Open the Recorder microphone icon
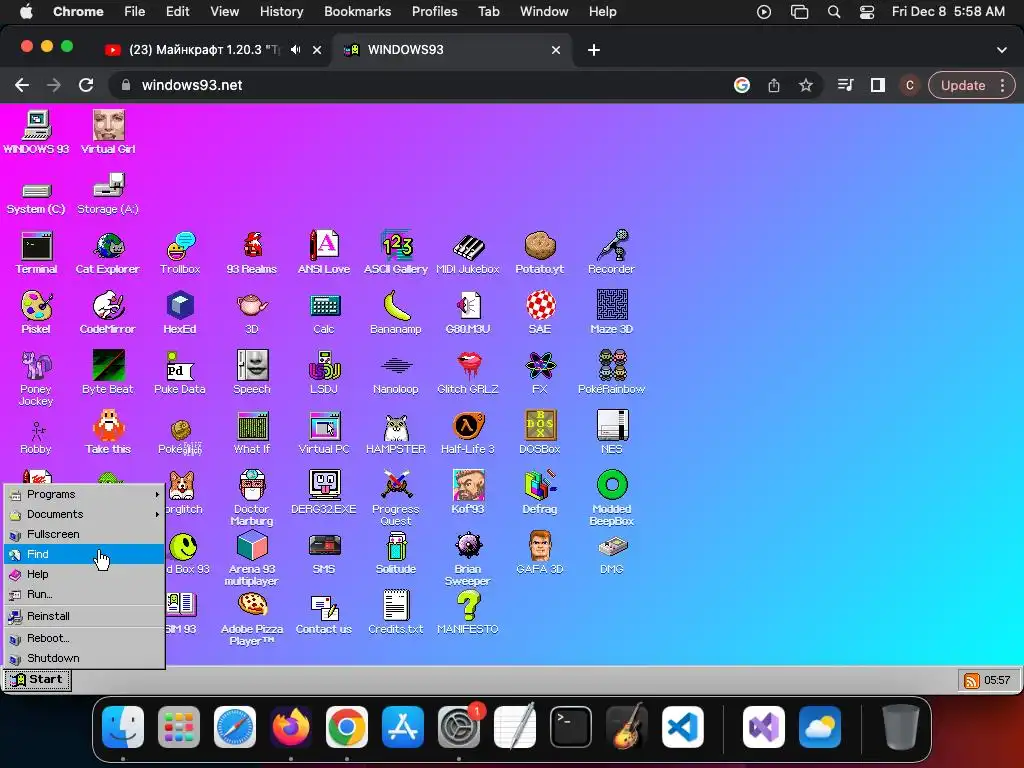1024x768 pixels. (x=611, y=253)
